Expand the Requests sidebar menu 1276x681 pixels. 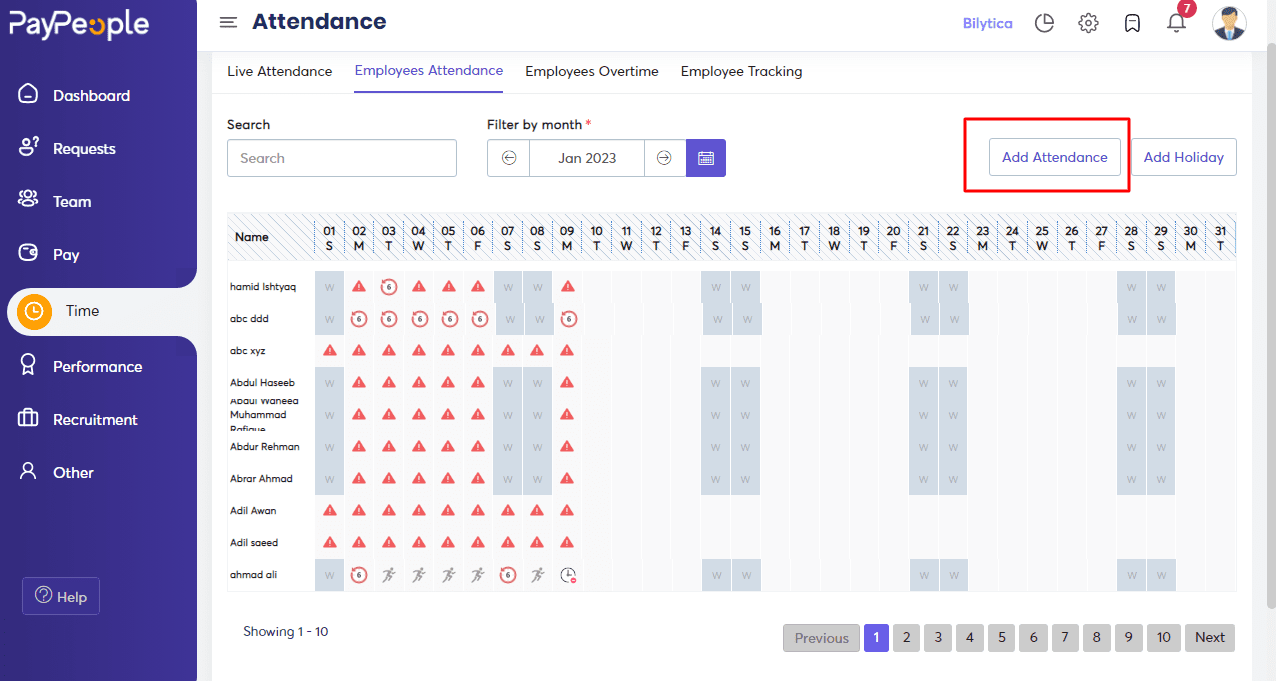coord(84,149)
